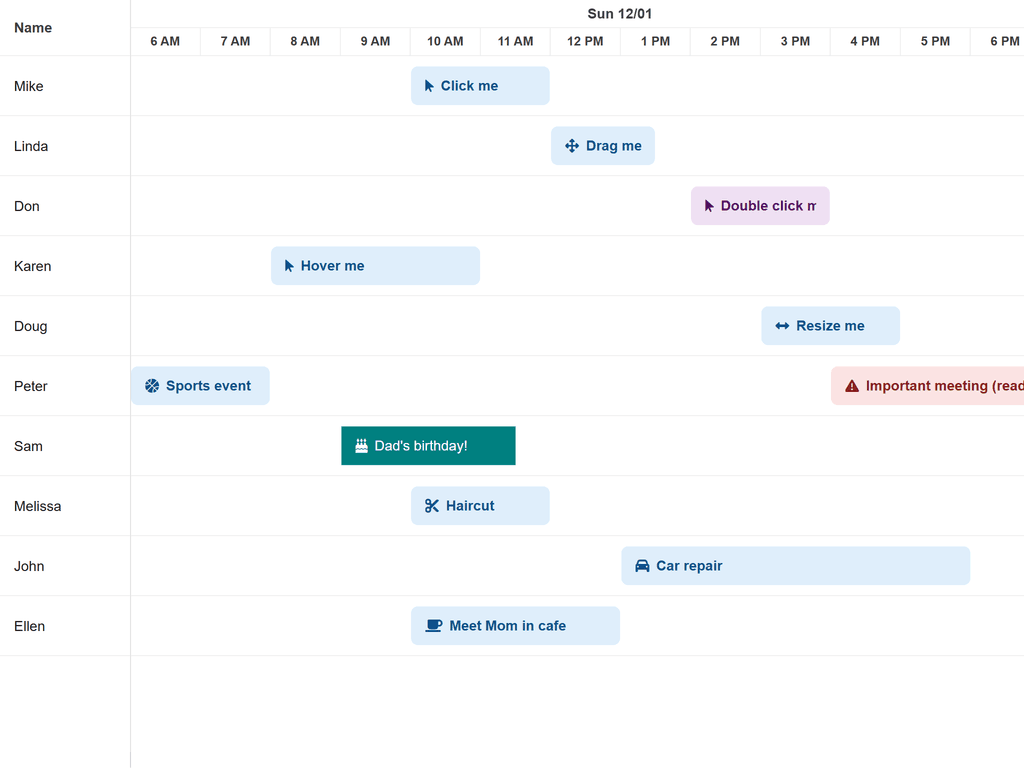This screenshot has height=768, width=1024.
Task: Click the horizontal resize arrows icon on Resize me
Action: coord(781,325)
